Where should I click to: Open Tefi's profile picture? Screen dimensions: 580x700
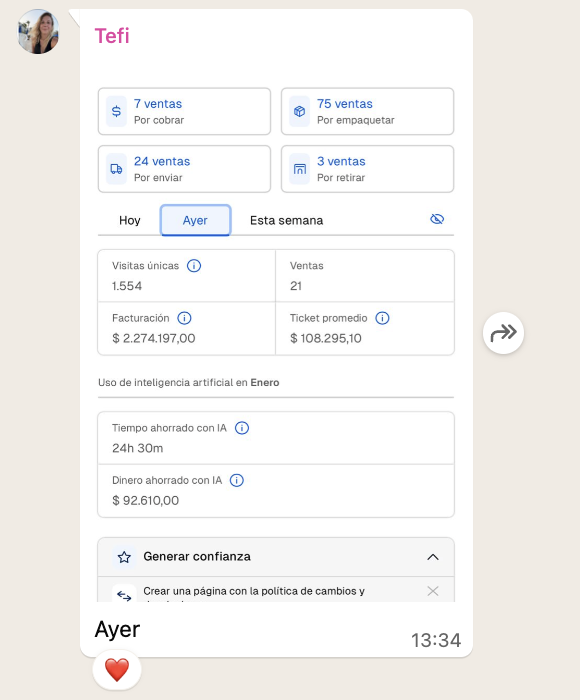[38, 32]
